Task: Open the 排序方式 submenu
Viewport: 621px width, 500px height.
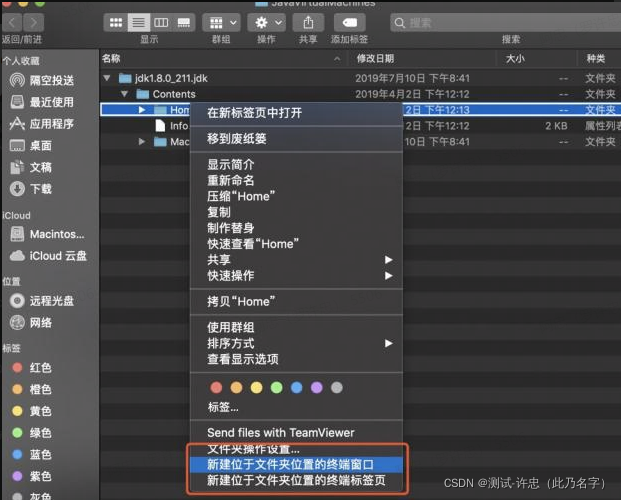Action: coord(296,344)
